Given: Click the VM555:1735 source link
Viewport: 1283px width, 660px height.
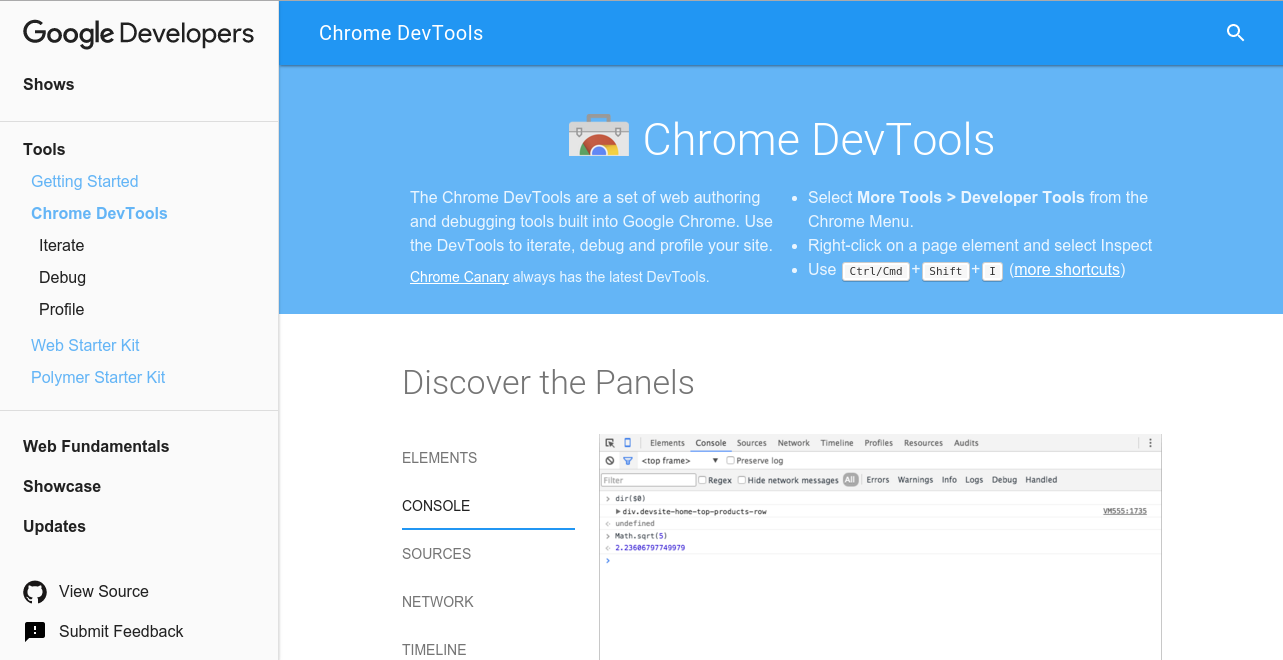Looking at the screenshot, I should tap(1125, 511).
